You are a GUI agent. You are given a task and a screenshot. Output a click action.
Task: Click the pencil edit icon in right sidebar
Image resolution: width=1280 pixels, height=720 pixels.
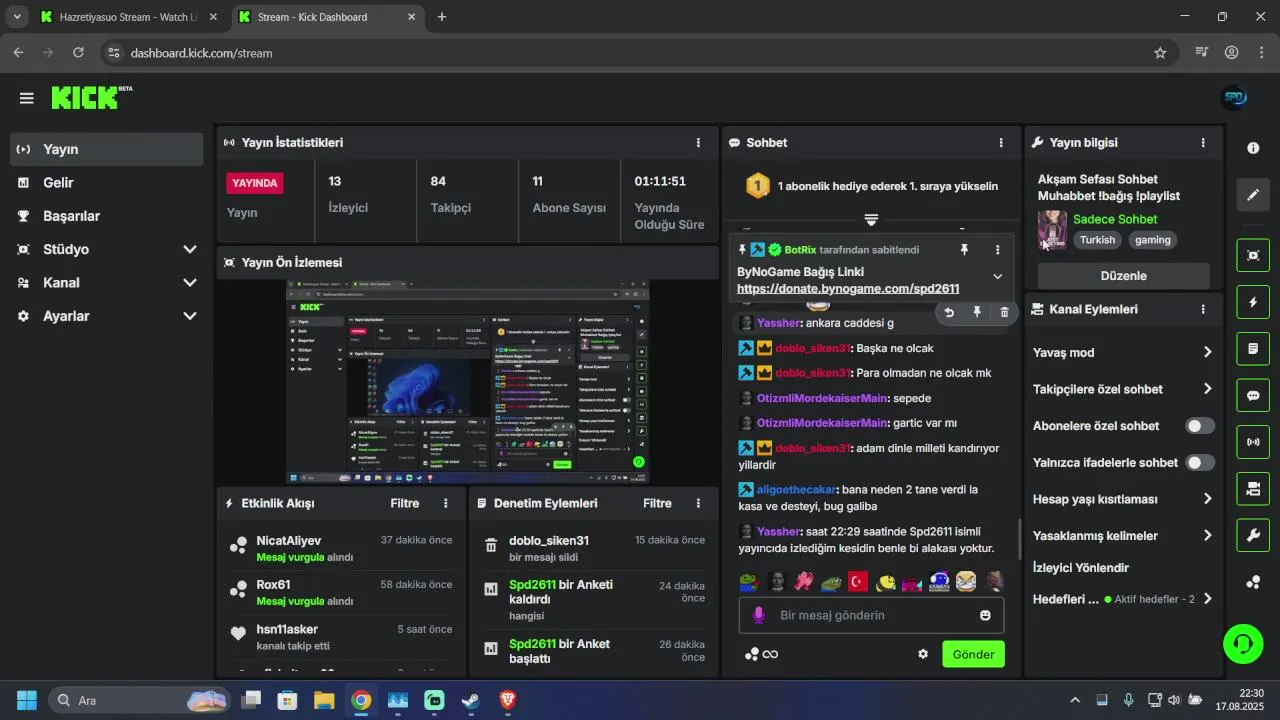[1253, 195]
